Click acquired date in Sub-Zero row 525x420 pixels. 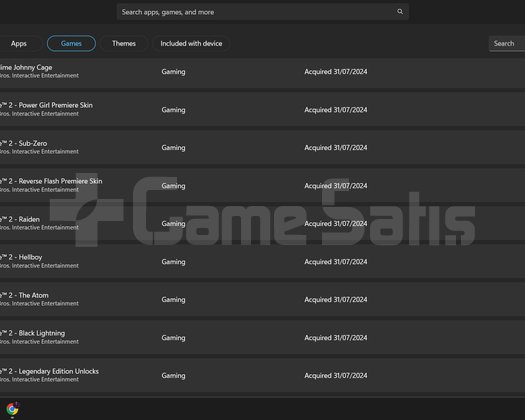[x=336, y=148]
